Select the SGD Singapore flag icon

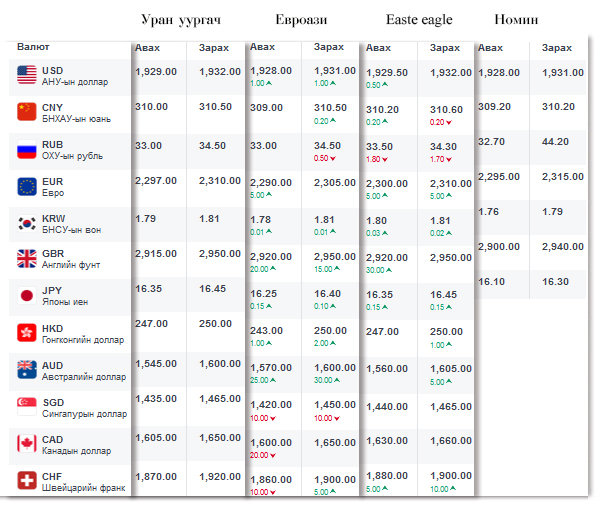(27, 407)
